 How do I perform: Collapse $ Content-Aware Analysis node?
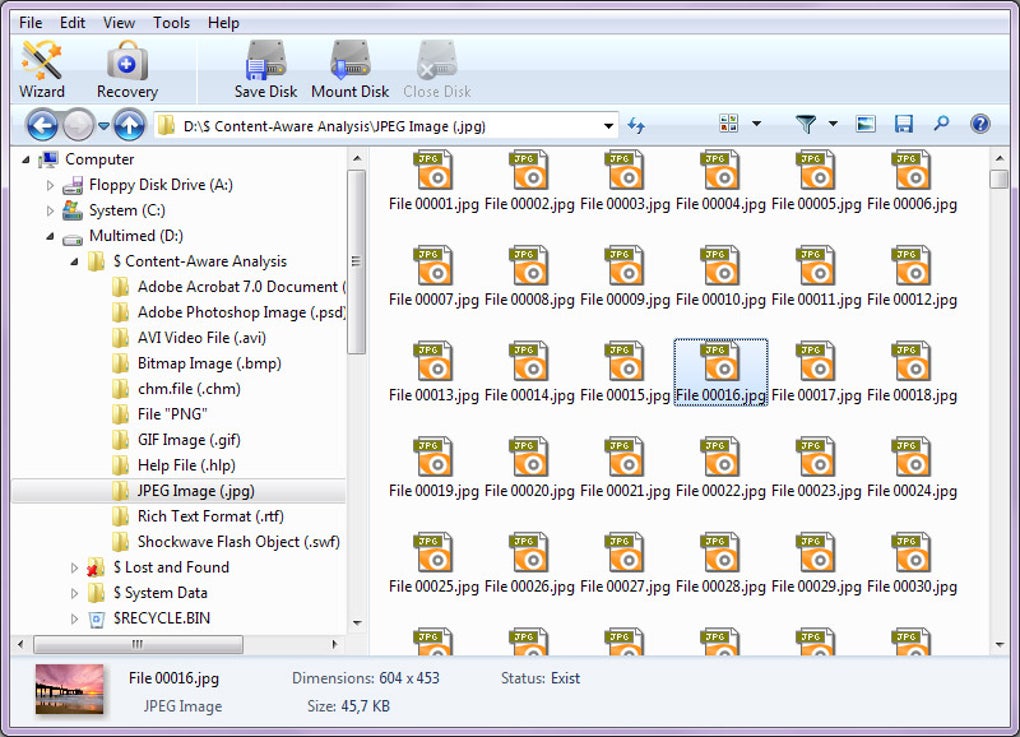point(74,261)
